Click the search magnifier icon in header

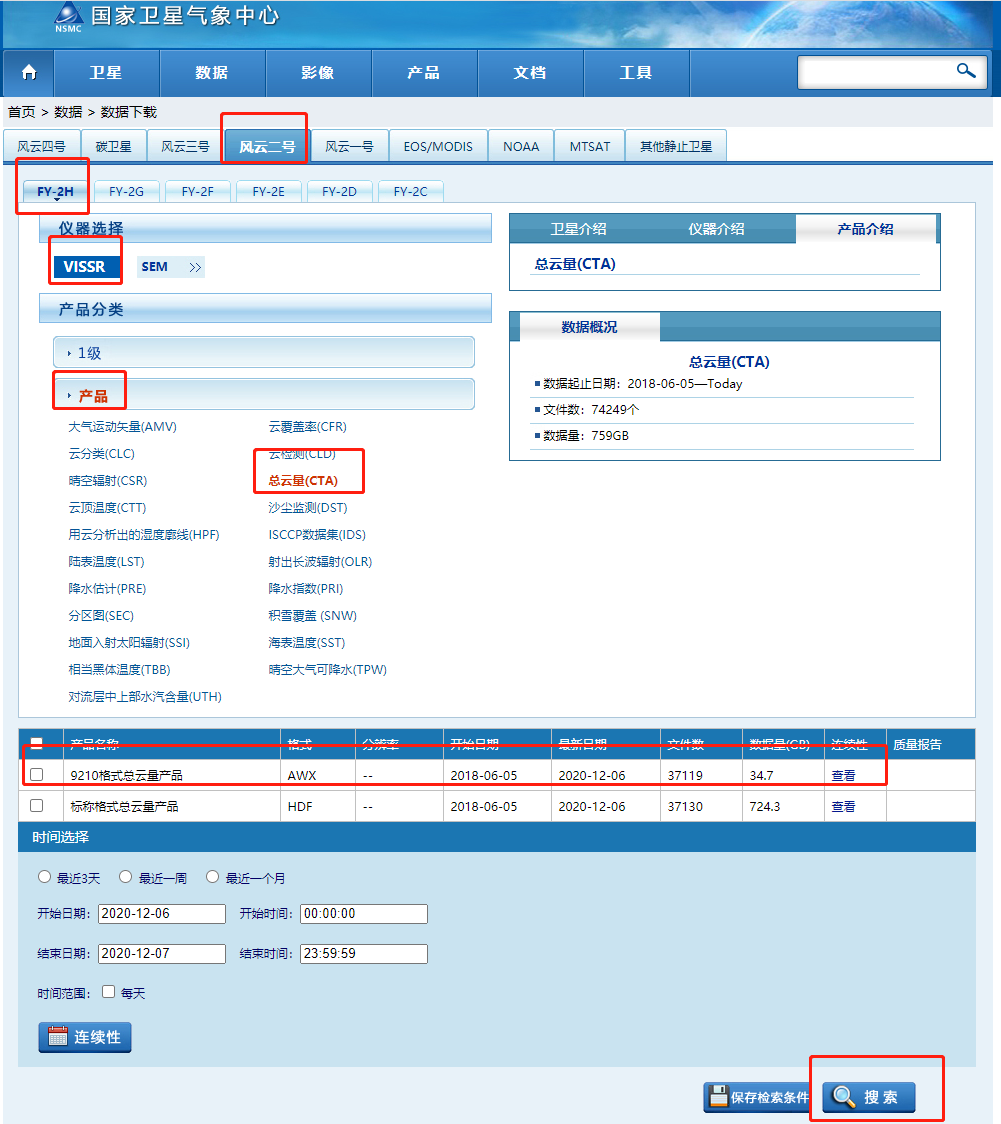[966, 70]
